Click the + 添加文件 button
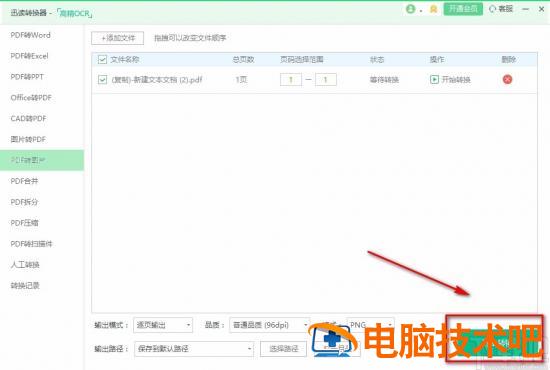The image size is (550, 370). pos(118,38)
